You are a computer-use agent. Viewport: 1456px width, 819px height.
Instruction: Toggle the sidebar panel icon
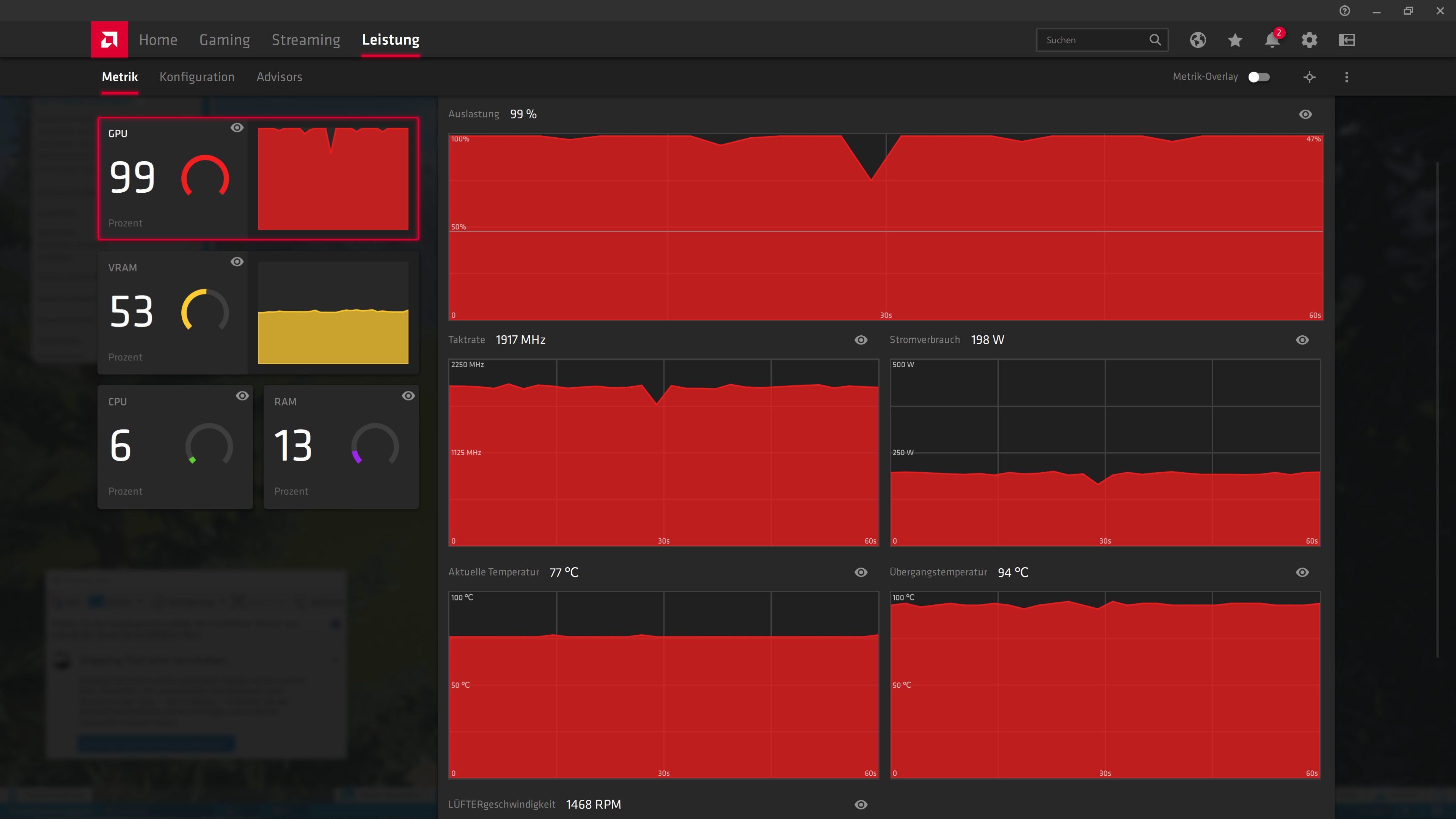point(1346,39)
